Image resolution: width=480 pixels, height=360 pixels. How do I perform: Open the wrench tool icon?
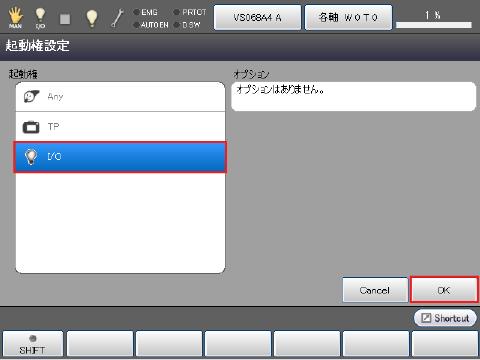click(x=117, y=18)
